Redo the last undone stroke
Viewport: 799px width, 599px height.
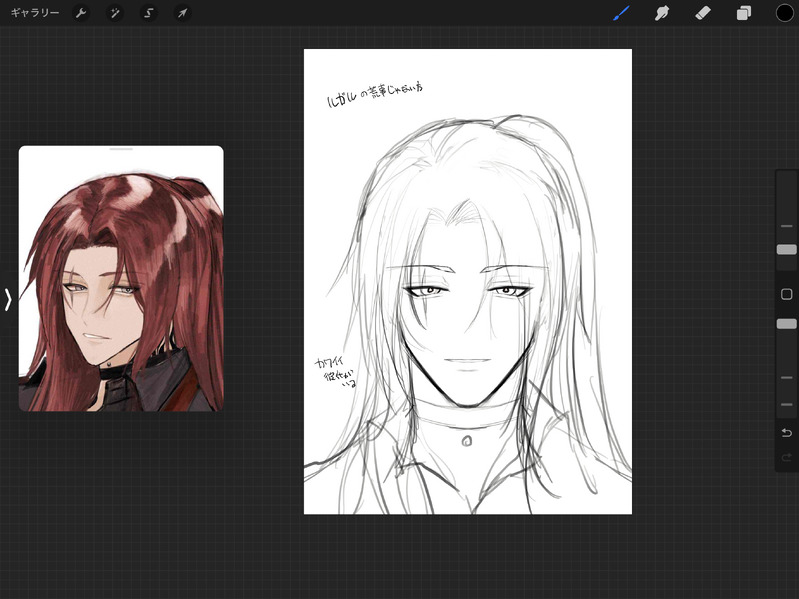tap(786, 457)
